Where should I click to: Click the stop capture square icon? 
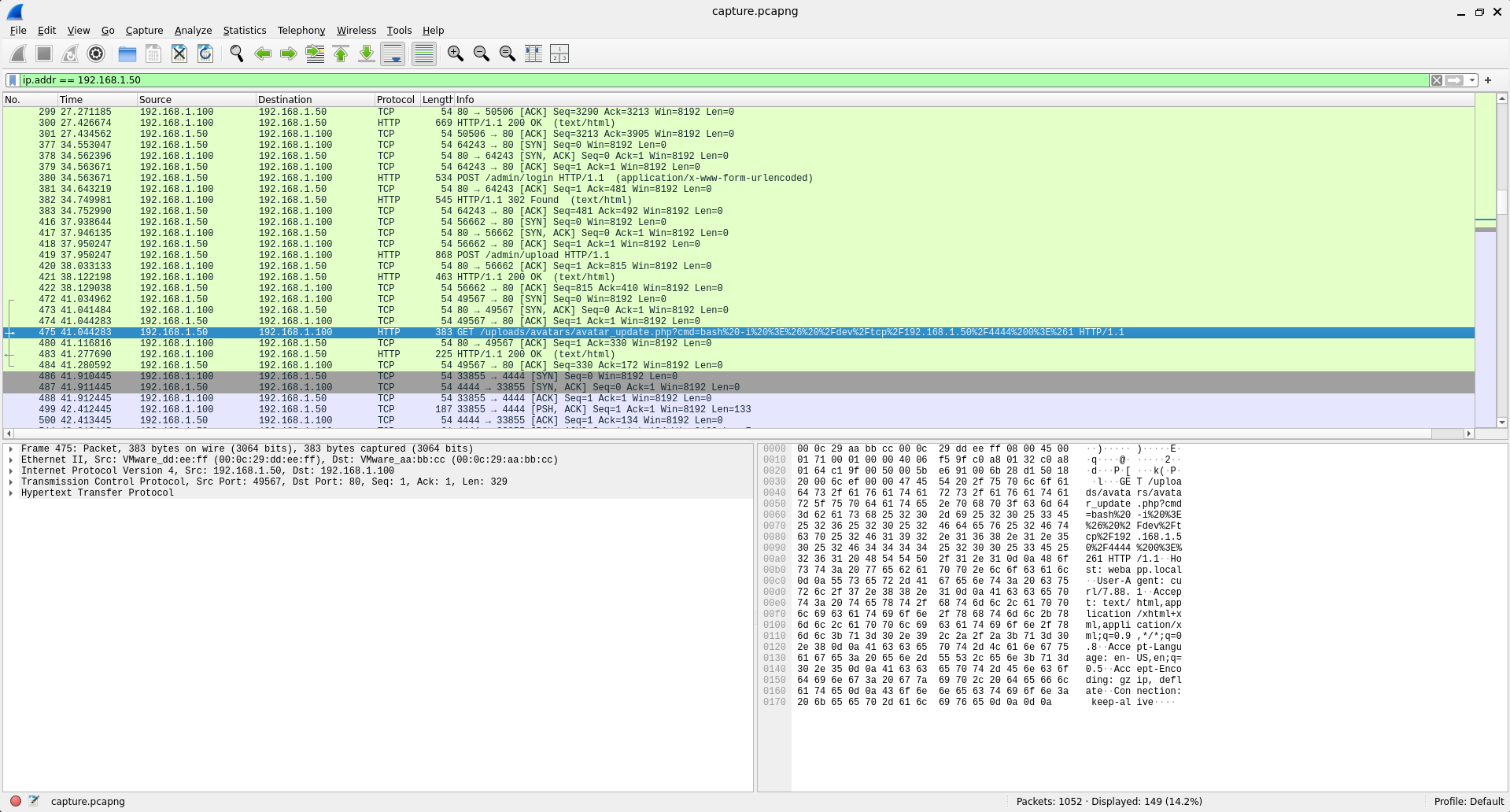[x=44, y=54]
